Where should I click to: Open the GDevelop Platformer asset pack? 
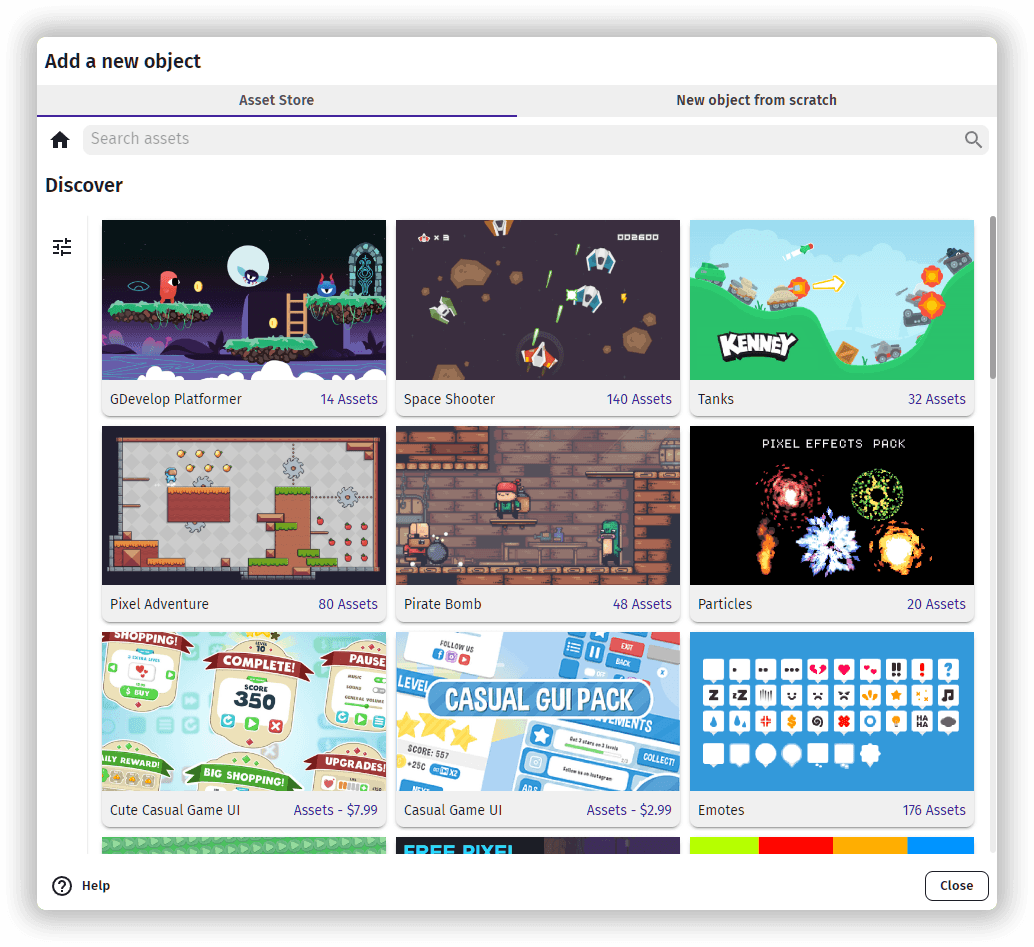click(243, 300)
